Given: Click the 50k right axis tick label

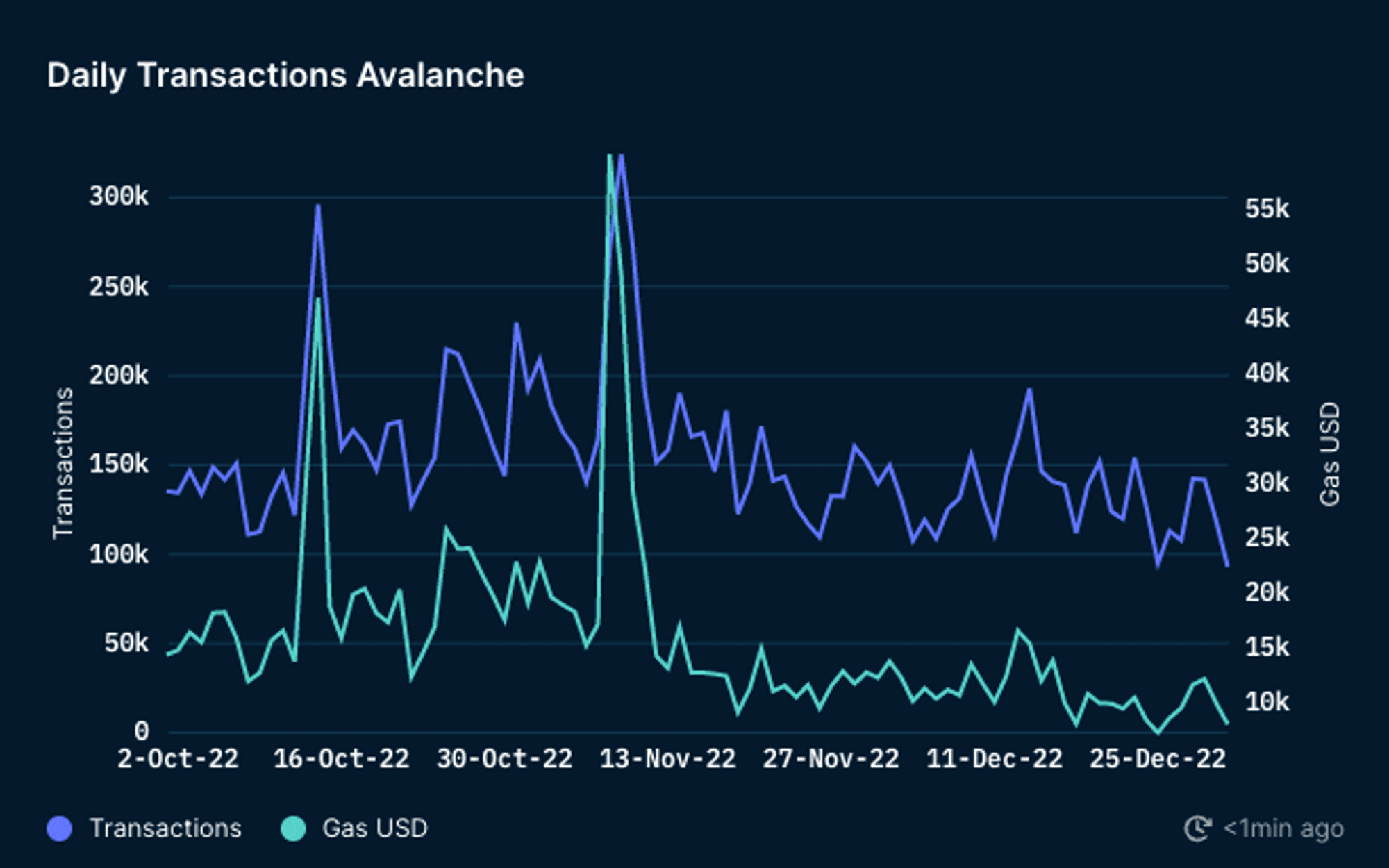Looking at the screenshot, I should point(1267,263).
